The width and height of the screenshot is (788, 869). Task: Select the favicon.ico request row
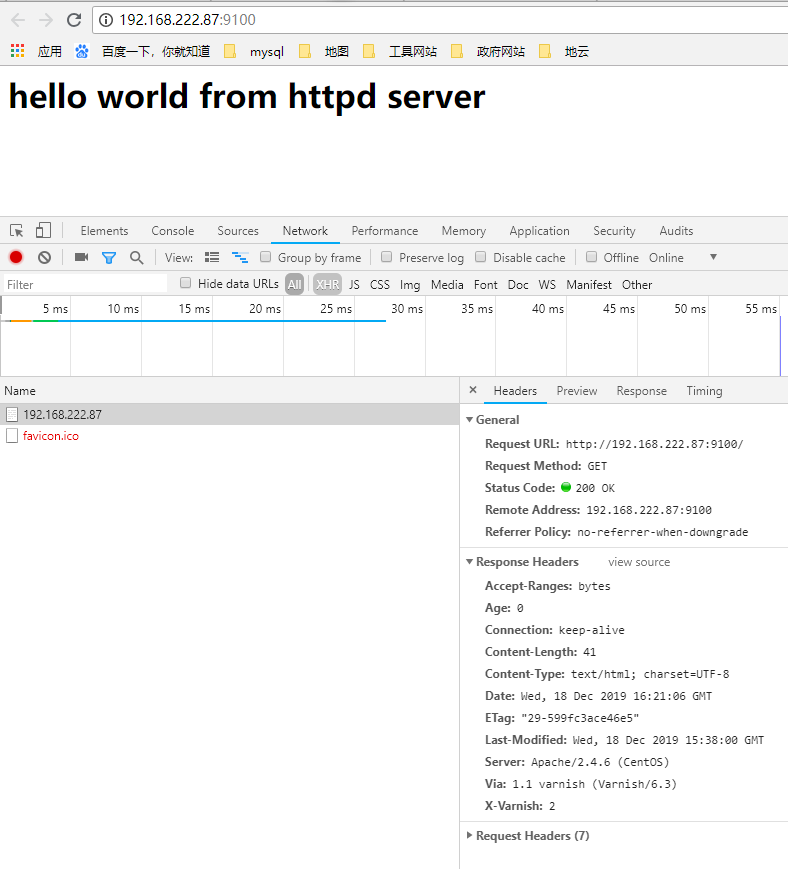pos(229,436)
